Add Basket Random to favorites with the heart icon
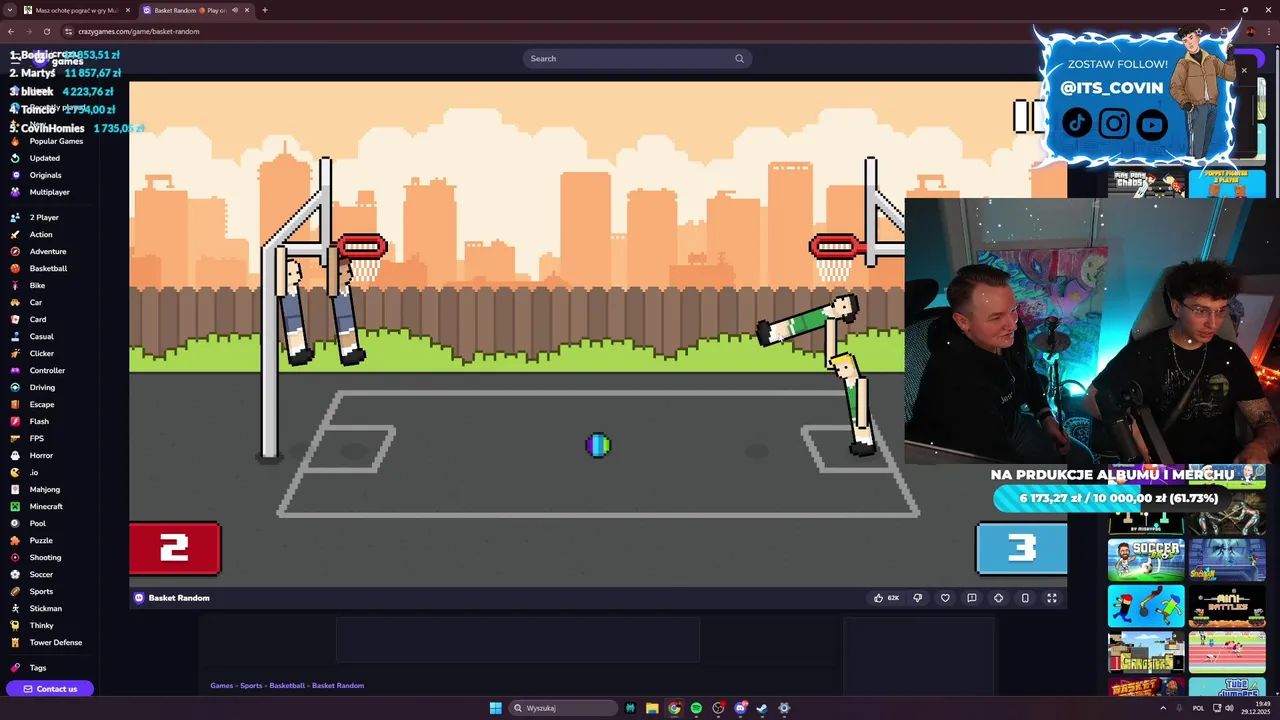Viewport: 1280px width, 720px height. [945, 598]
